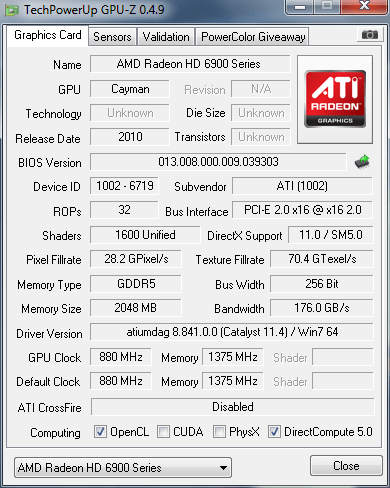Click the camera screenshot icon
390x488 pixels.
[369, 35]
